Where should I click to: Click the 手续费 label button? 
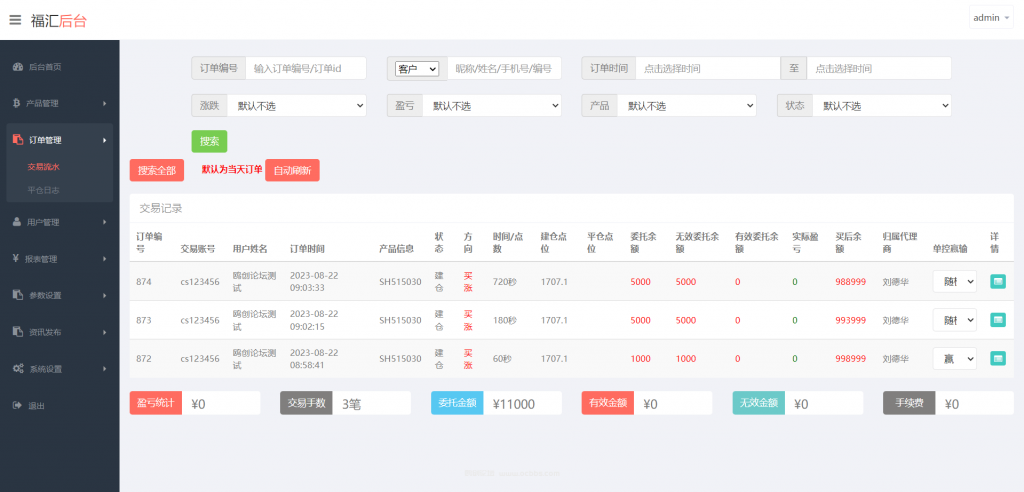tap(909, 403)
